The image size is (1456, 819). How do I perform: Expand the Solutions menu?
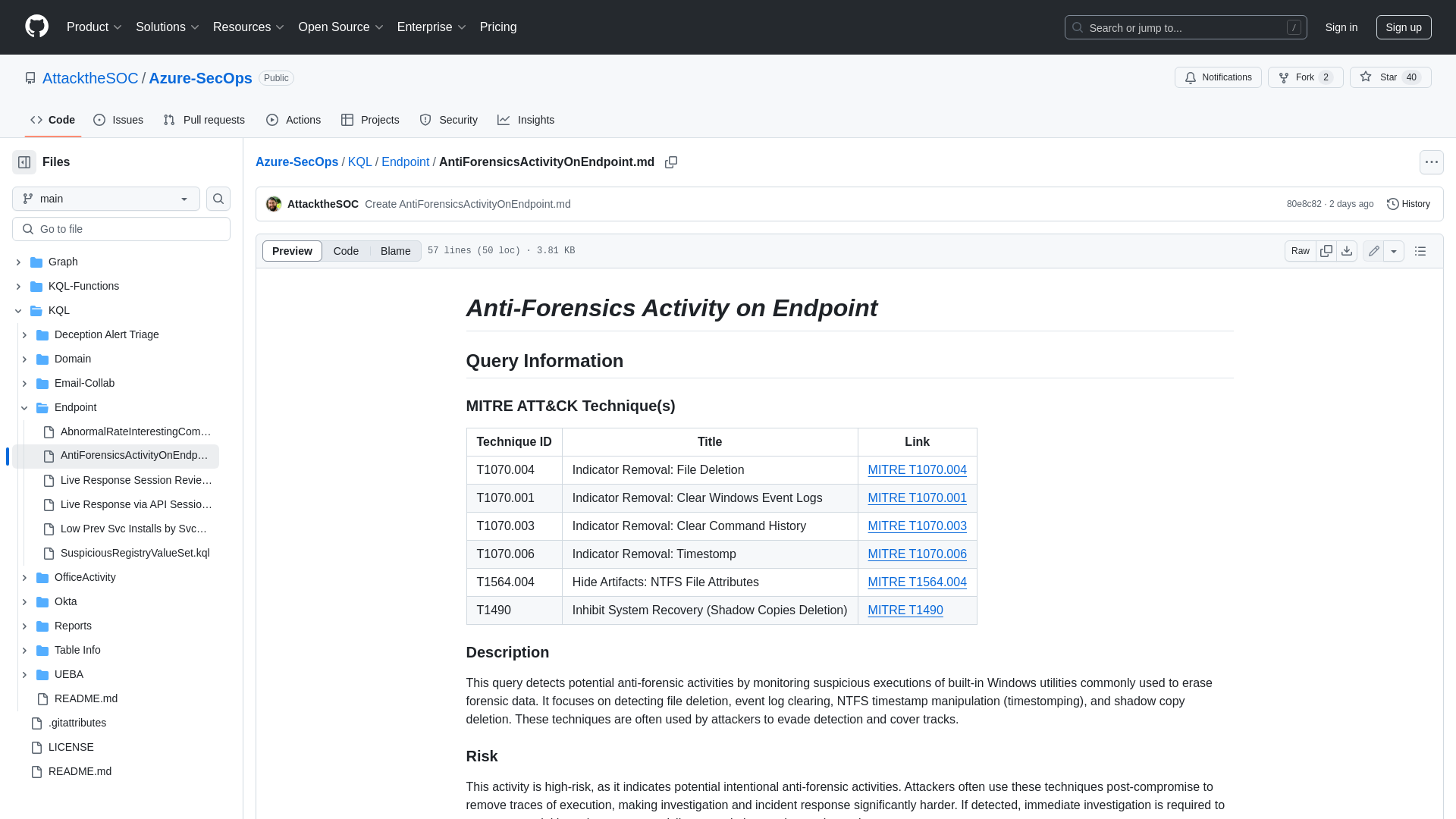click(168, 27)
